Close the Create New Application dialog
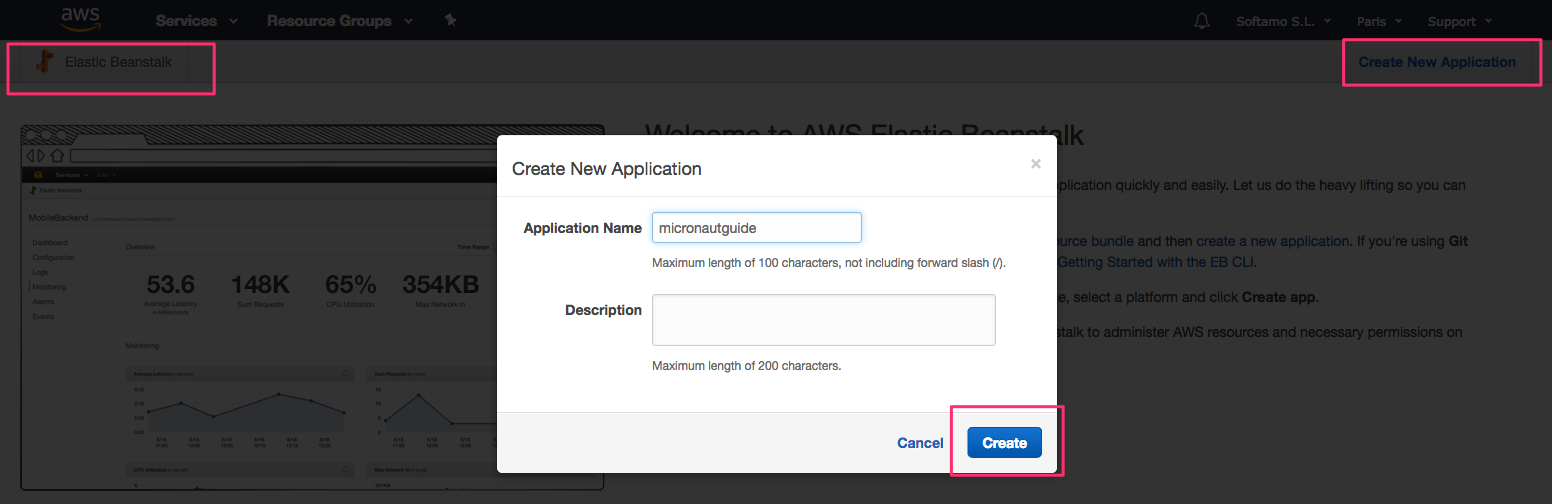 (x=1036, y=164)
